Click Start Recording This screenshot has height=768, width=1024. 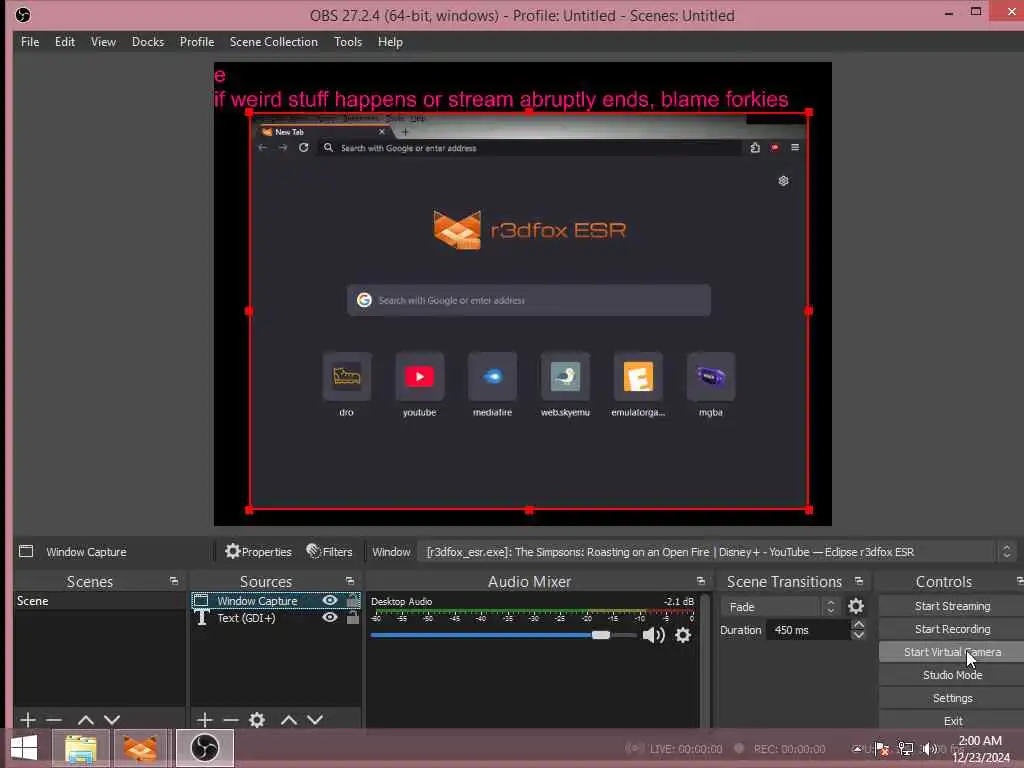(x=952, y=629)
